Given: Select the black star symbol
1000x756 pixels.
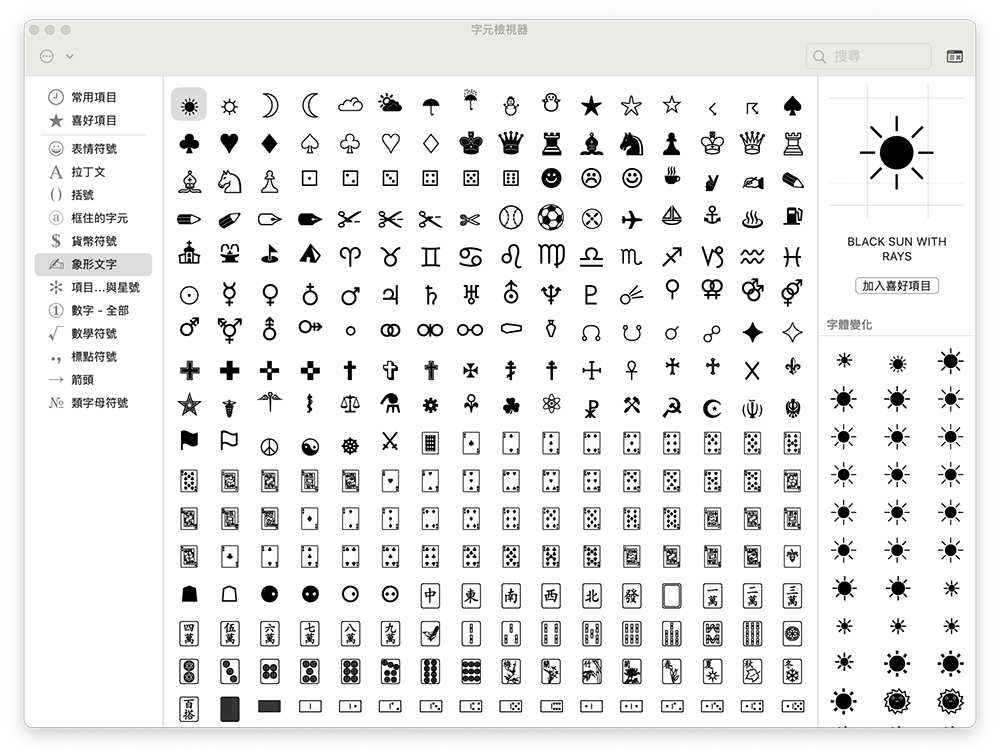Looking at the screenshot, I should (x=591, y=106).
